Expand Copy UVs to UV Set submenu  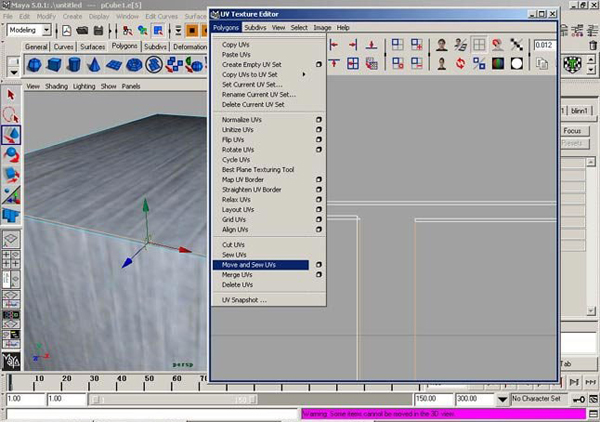click(304, 74)
